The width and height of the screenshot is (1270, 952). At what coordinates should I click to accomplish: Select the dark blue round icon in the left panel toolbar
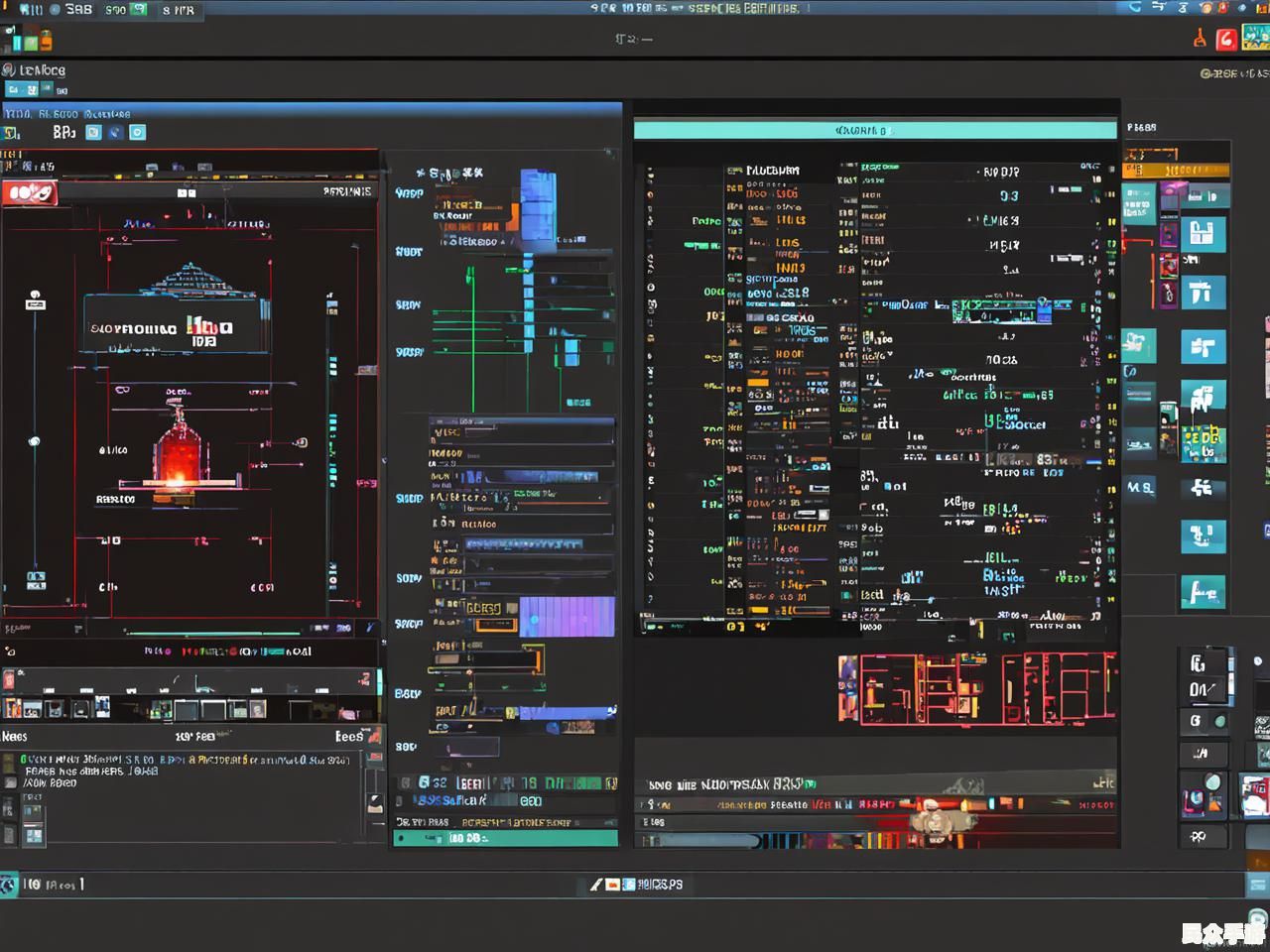point(115,132)
